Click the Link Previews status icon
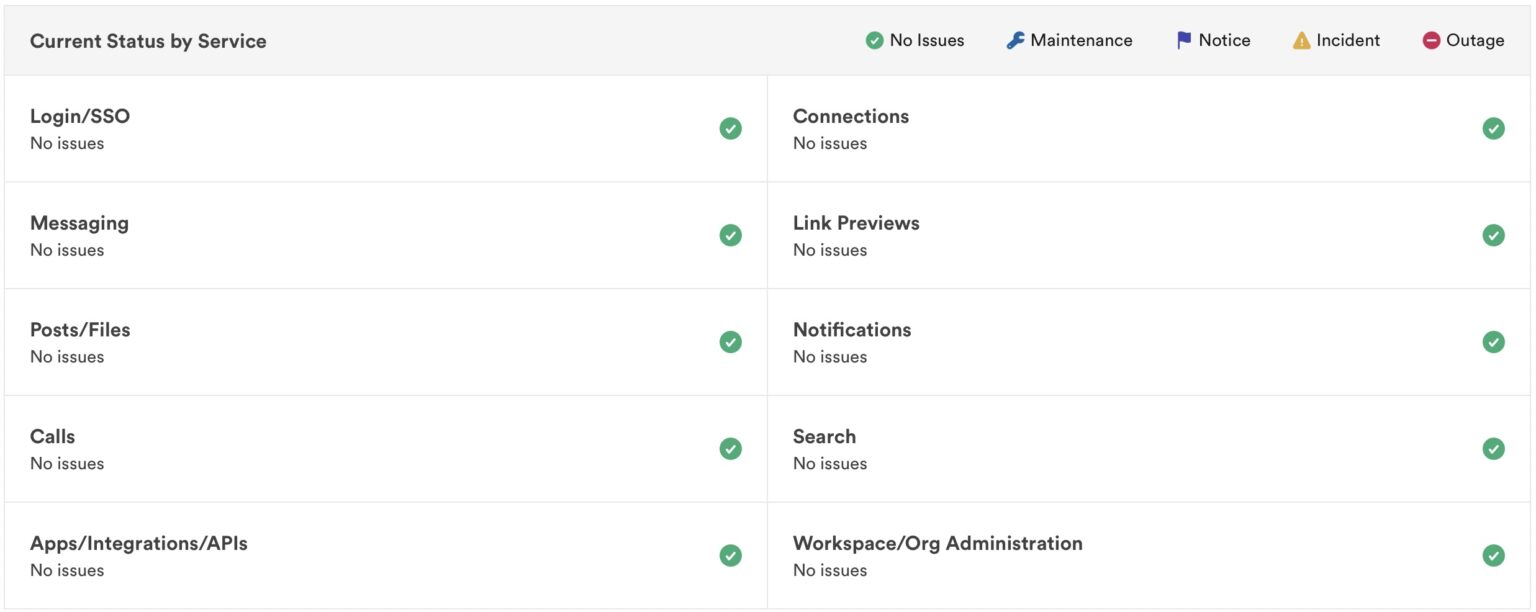1536x612 pixels. click(x=1493, y=235)
